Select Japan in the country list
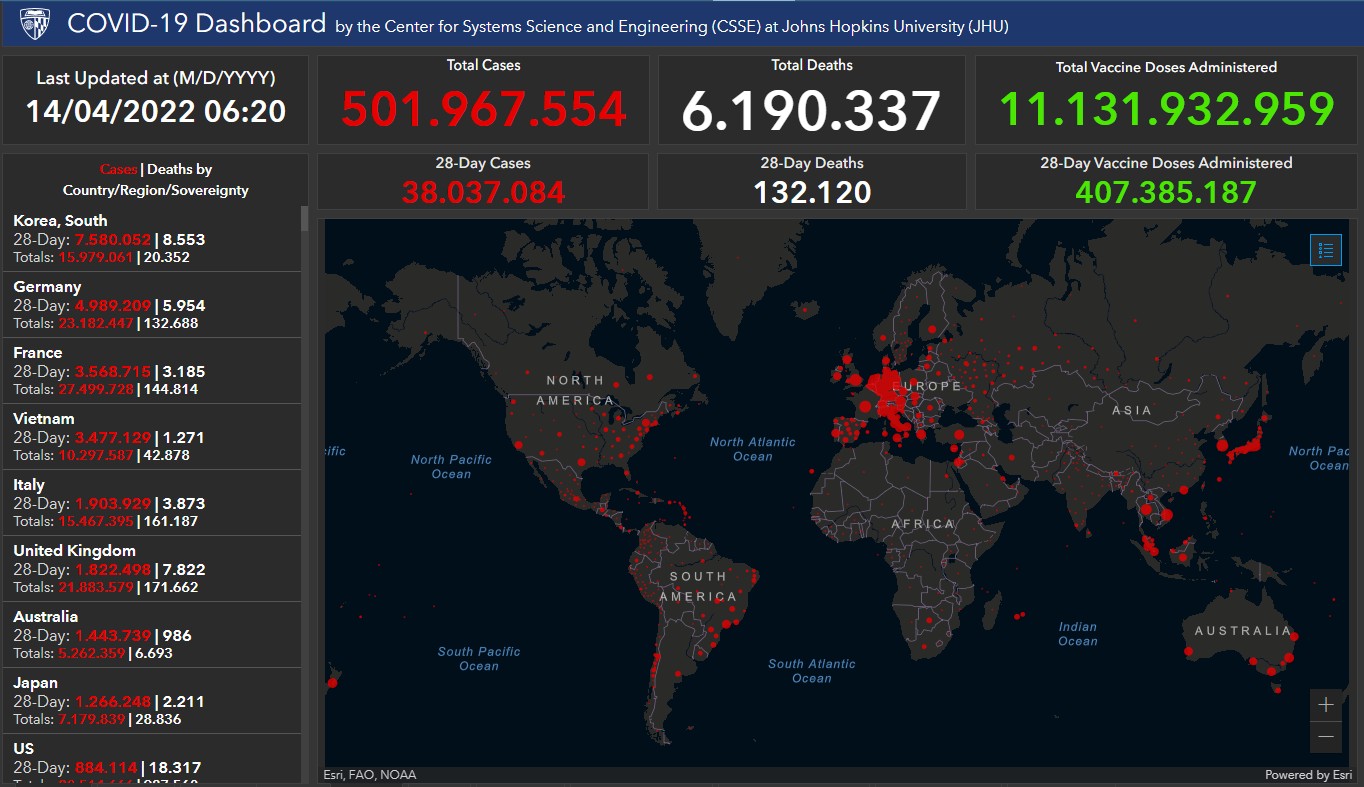Viewport: 1364px width, 787px height. [x=35, y=683]
